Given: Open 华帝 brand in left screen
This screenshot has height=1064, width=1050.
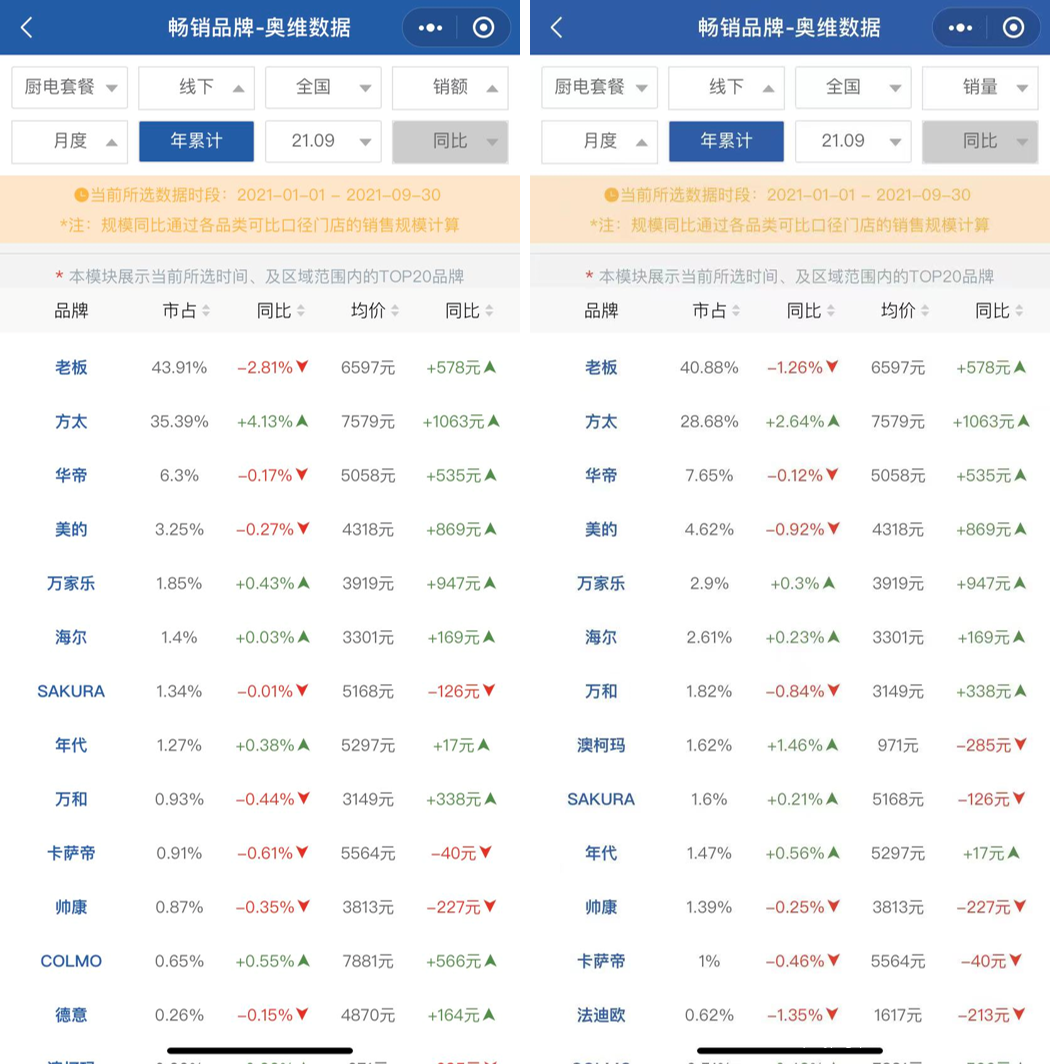Looking at the screenshot, I should point(71,476).
